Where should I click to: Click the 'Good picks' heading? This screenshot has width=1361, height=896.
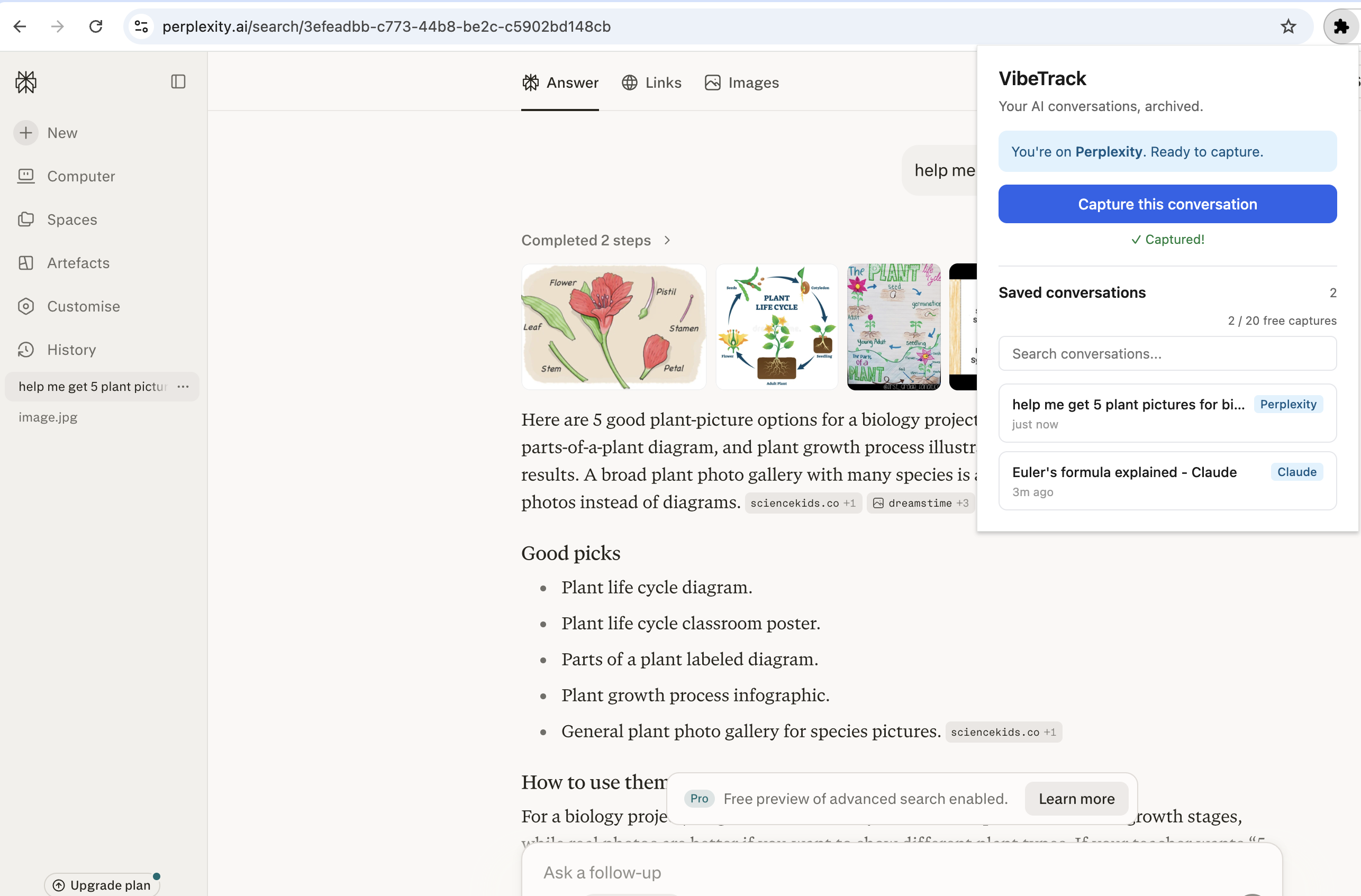coord(571,553)
